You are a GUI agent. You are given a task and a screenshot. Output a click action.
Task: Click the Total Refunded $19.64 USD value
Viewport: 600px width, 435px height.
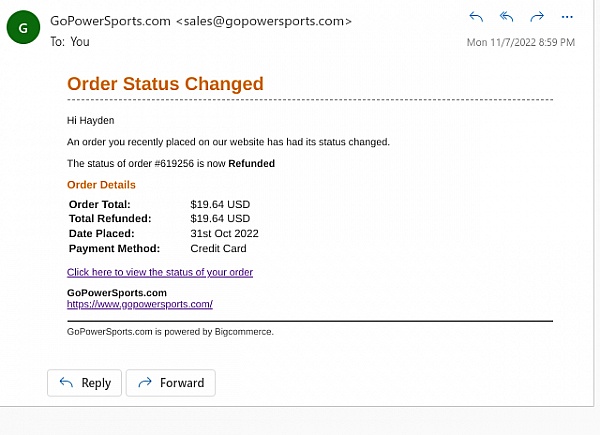[x=220, y=218]
